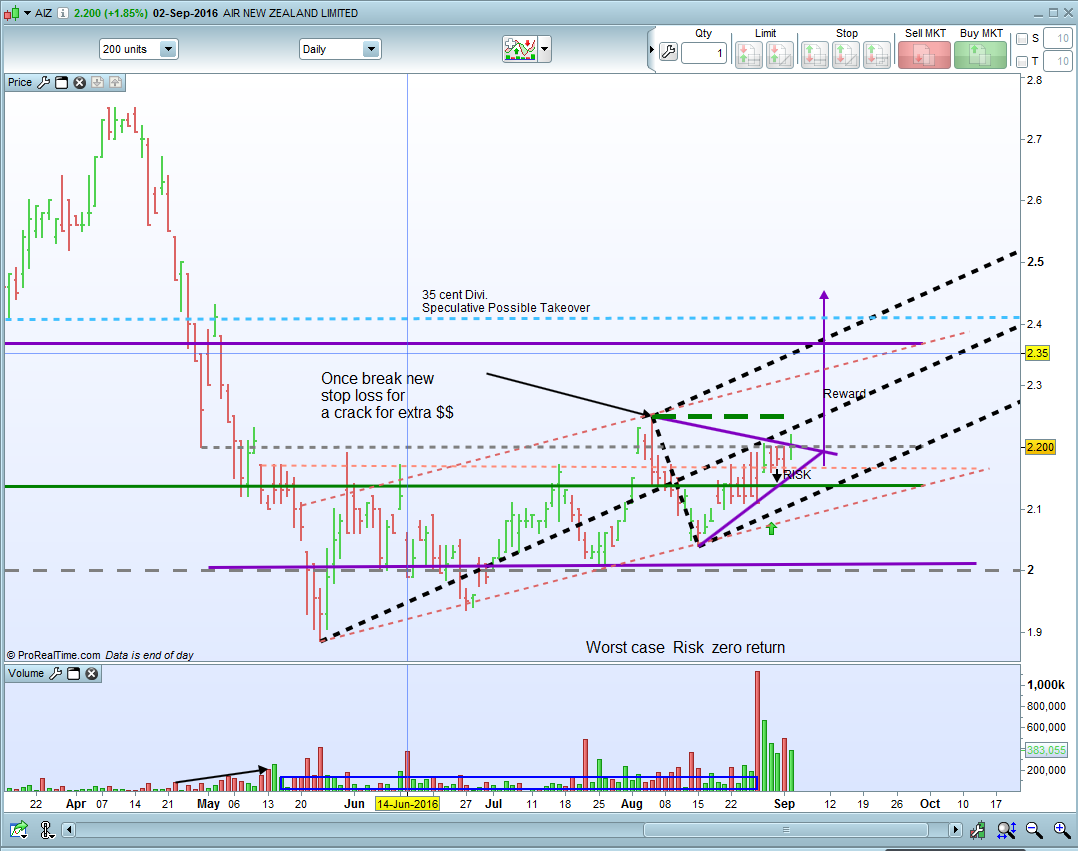
Task: Select the second Limit order button
Action: pos(780,55)
